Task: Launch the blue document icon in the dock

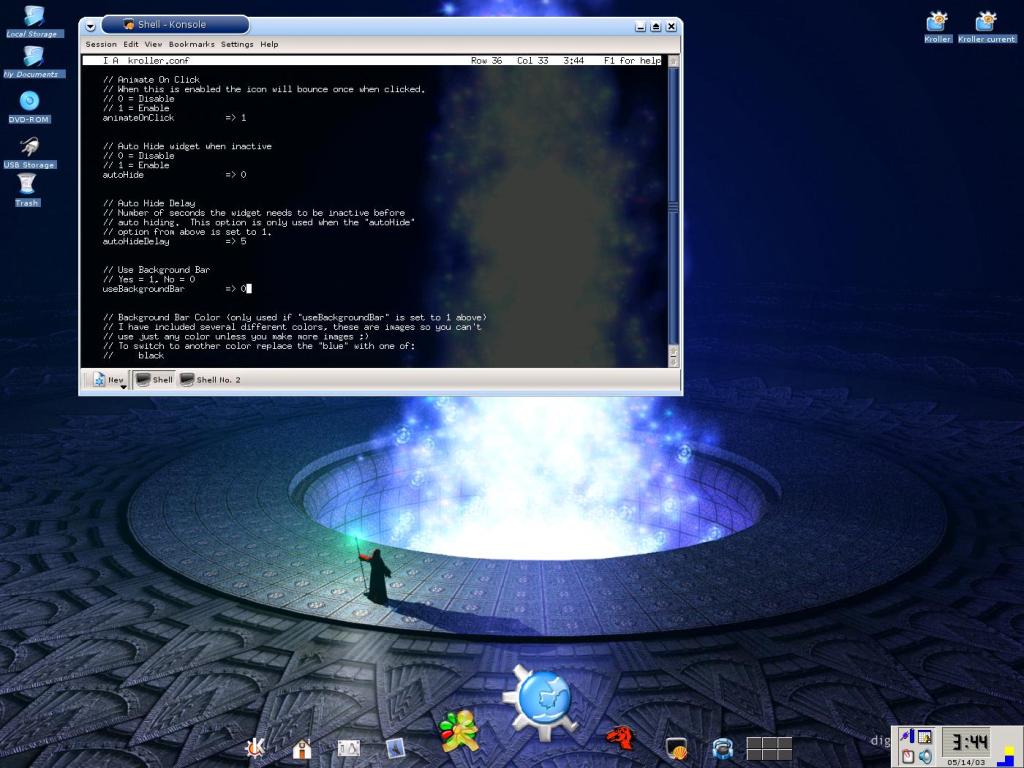Action: pos(395,747)
